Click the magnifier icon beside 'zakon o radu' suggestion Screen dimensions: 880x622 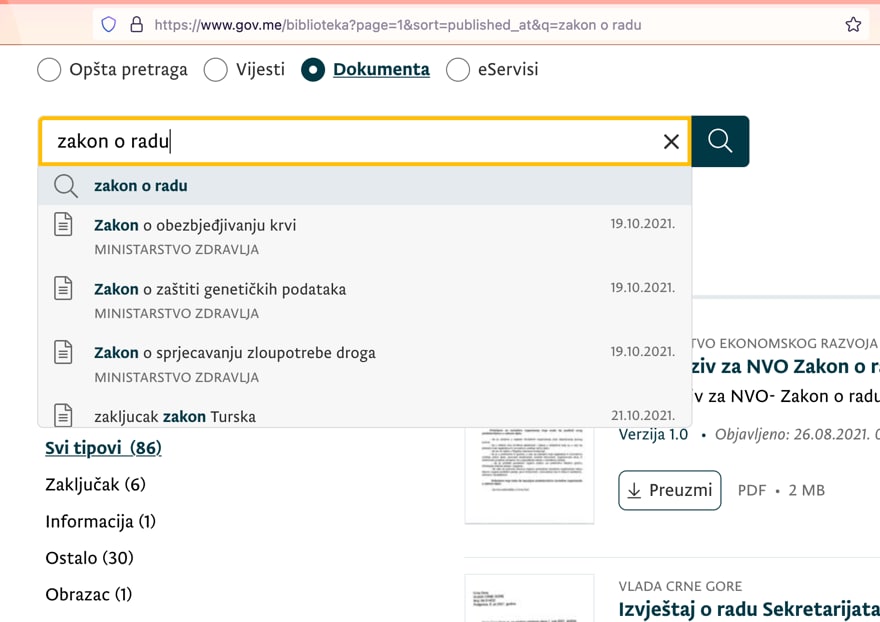(x=66, y=186)
